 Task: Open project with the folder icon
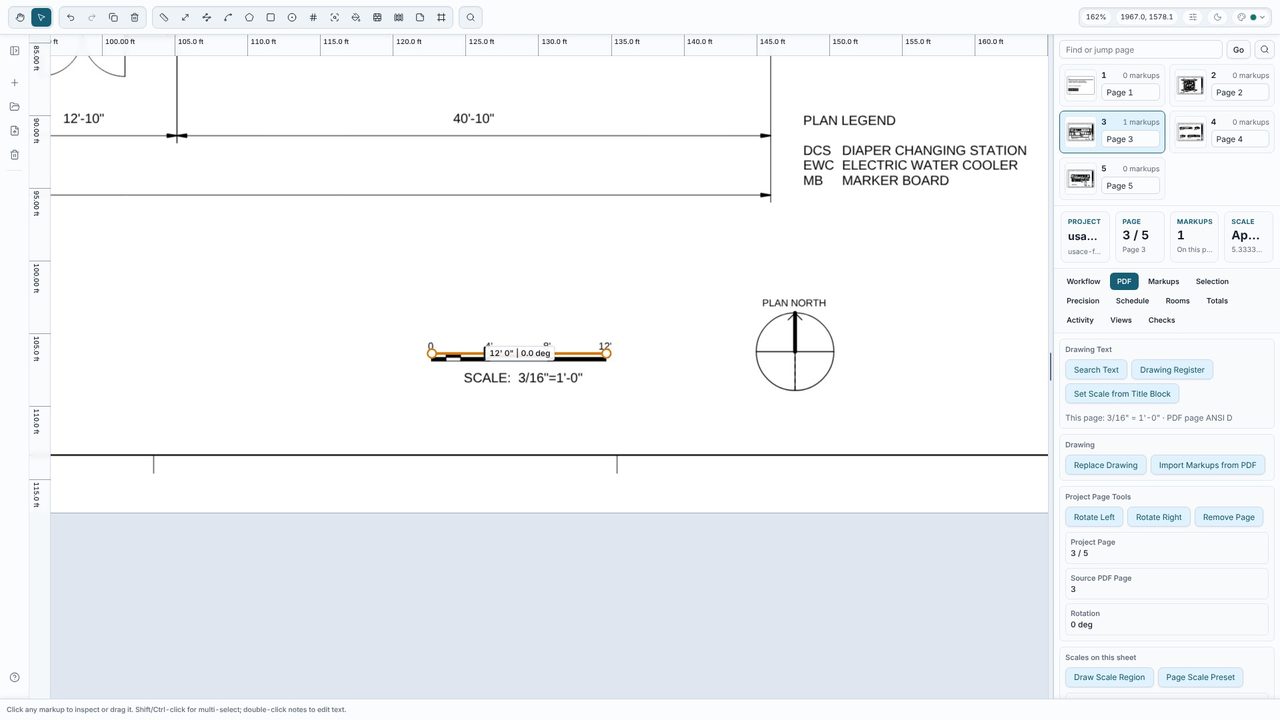[15, 107]
